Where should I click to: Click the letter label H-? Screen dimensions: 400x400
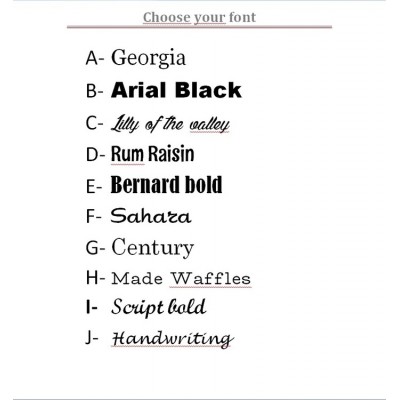click(95, 278)
